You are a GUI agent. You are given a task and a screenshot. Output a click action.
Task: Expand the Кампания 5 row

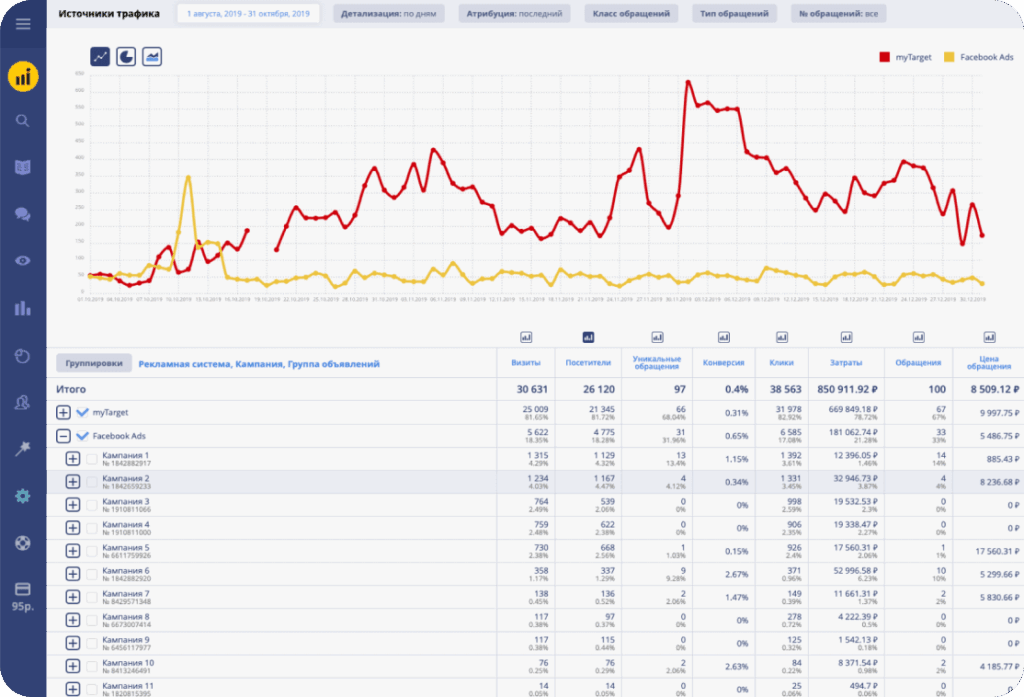point(72,551)
